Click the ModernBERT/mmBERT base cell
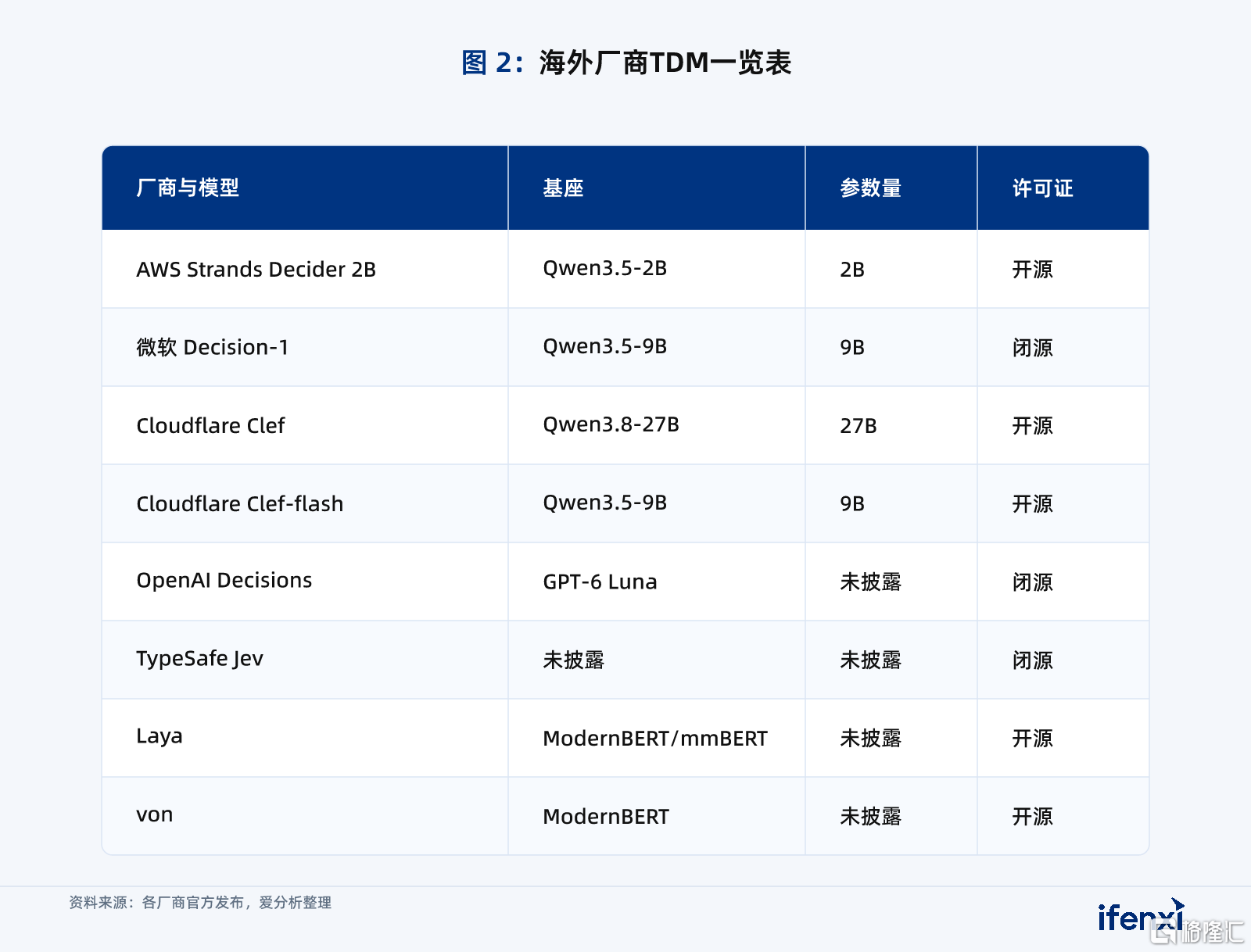 [x=655, y=739]
